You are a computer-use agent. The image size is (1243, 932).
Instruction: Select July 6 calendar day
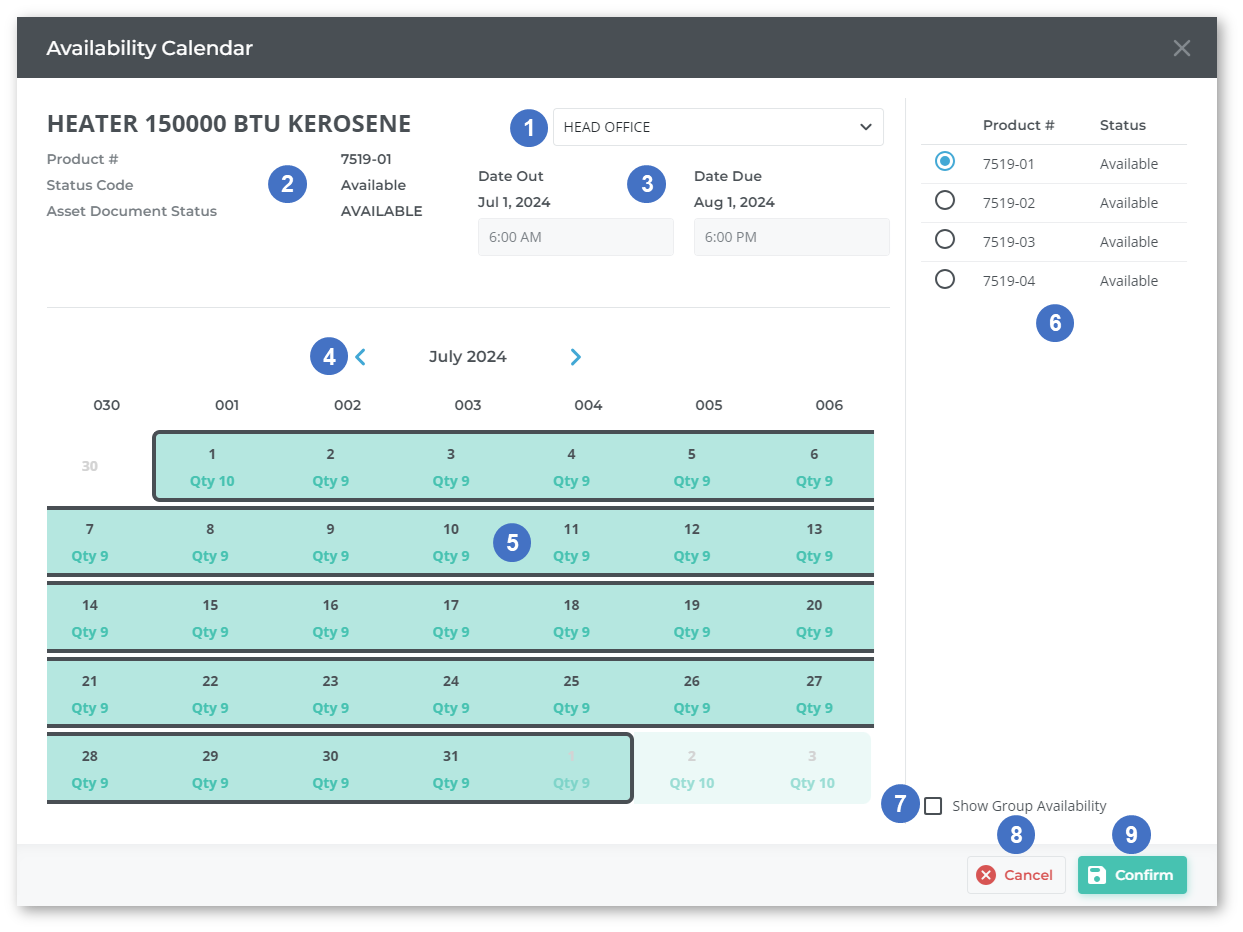tap(814, 467)
